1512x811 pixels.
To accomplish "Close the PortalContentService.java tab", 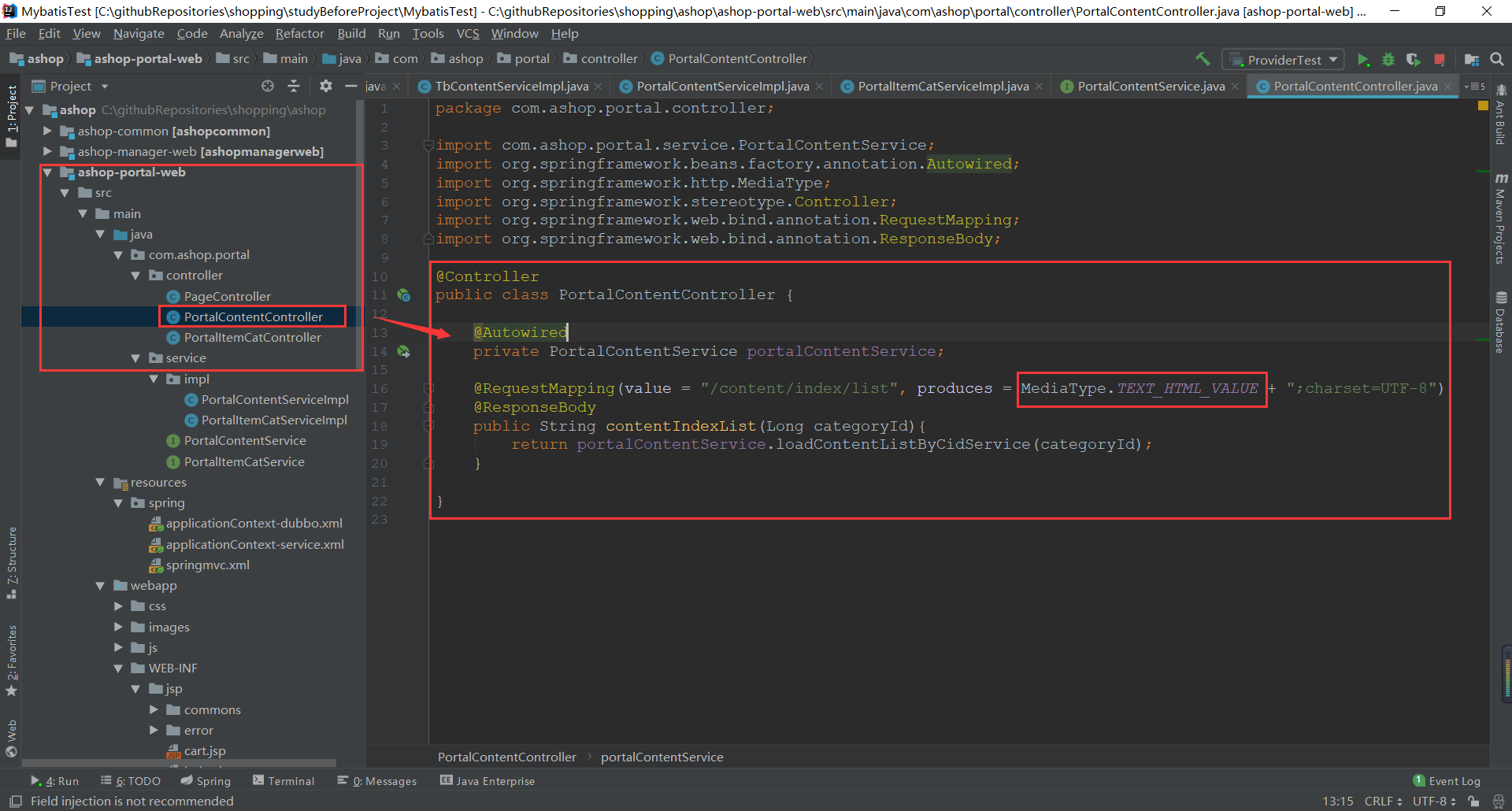I will pyautogui.click(x=1235, y=87).
